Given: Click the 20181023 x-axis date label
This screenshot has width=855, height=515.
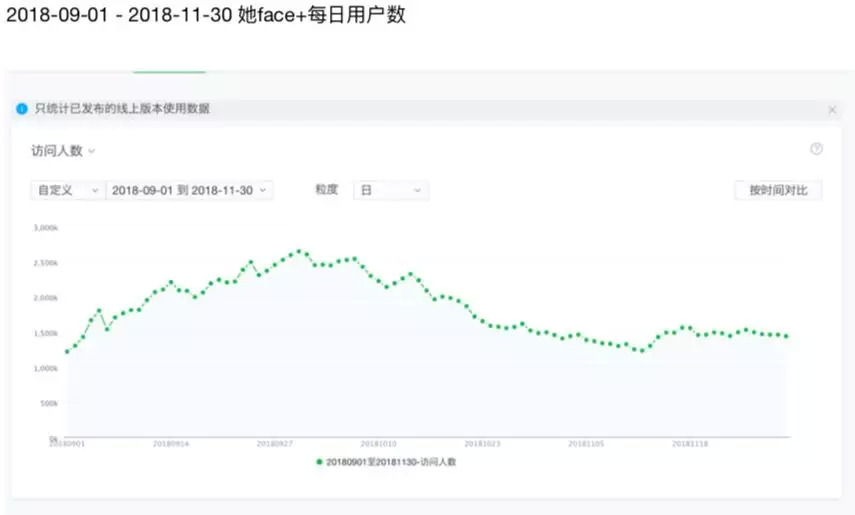Looking at the screenshot, I should point(482,443).
